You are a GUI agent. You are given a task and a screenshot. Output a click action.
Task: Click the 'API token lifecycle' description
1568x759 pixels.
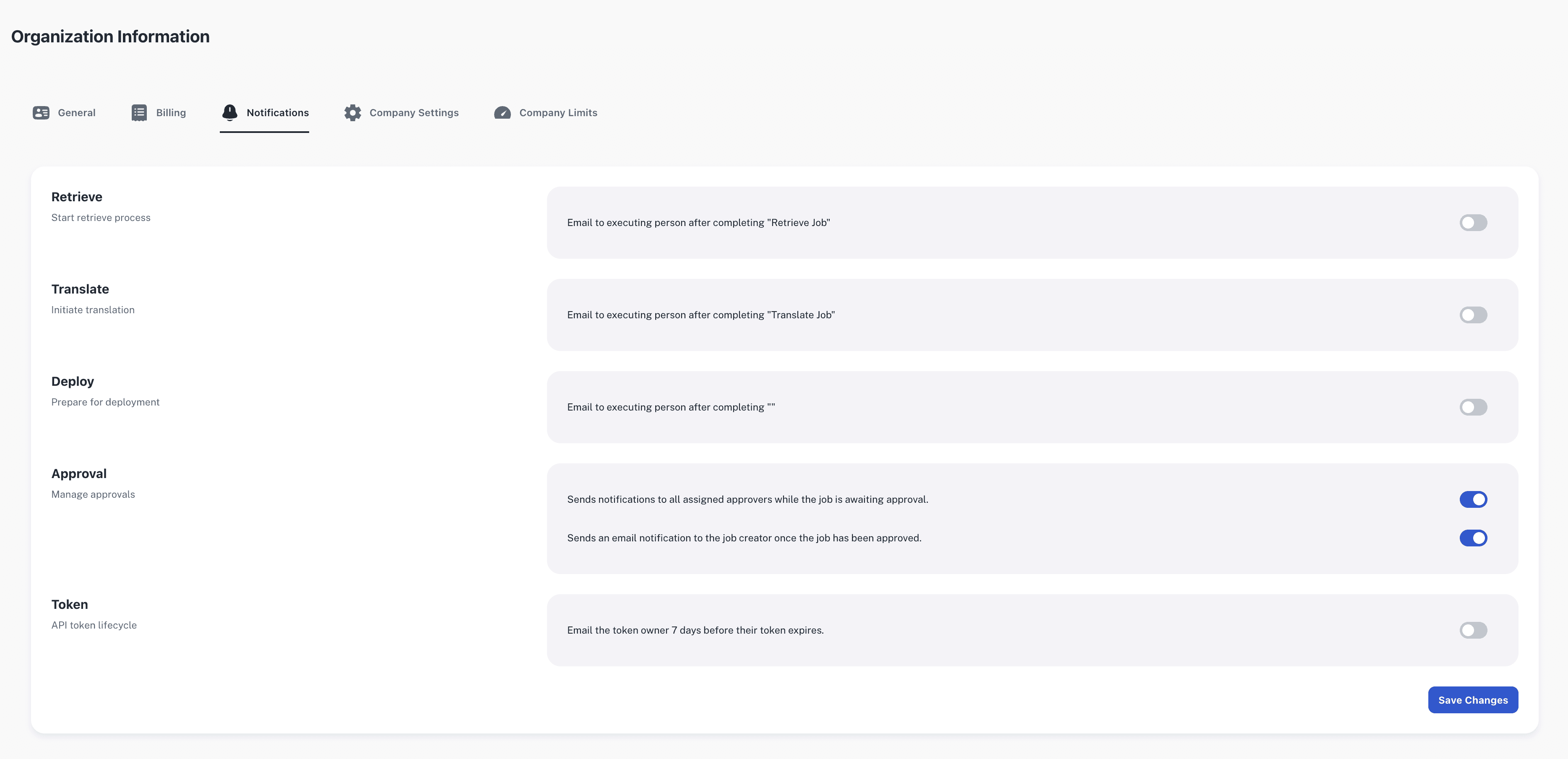coord(94,625)
